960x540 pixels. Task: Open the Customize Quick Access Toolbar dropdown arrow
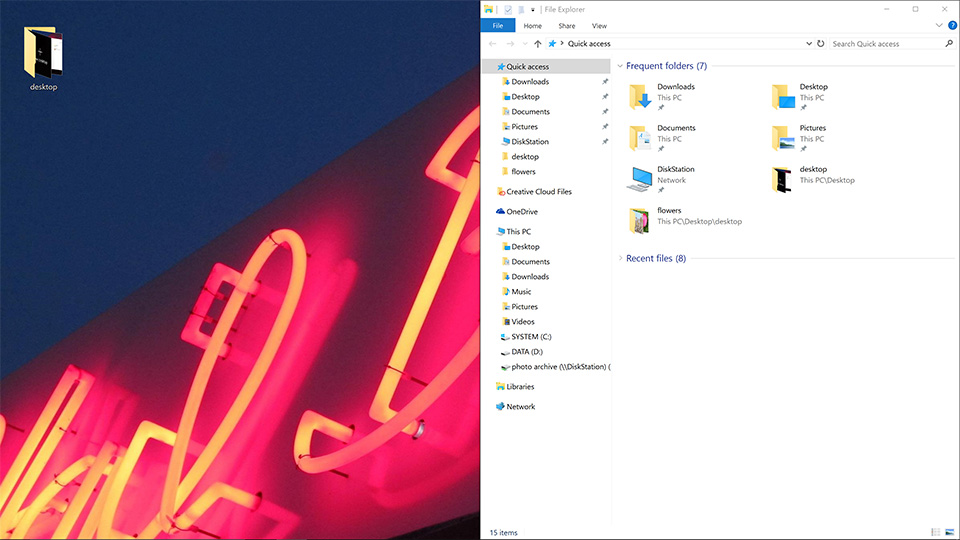tap(533, 10)
